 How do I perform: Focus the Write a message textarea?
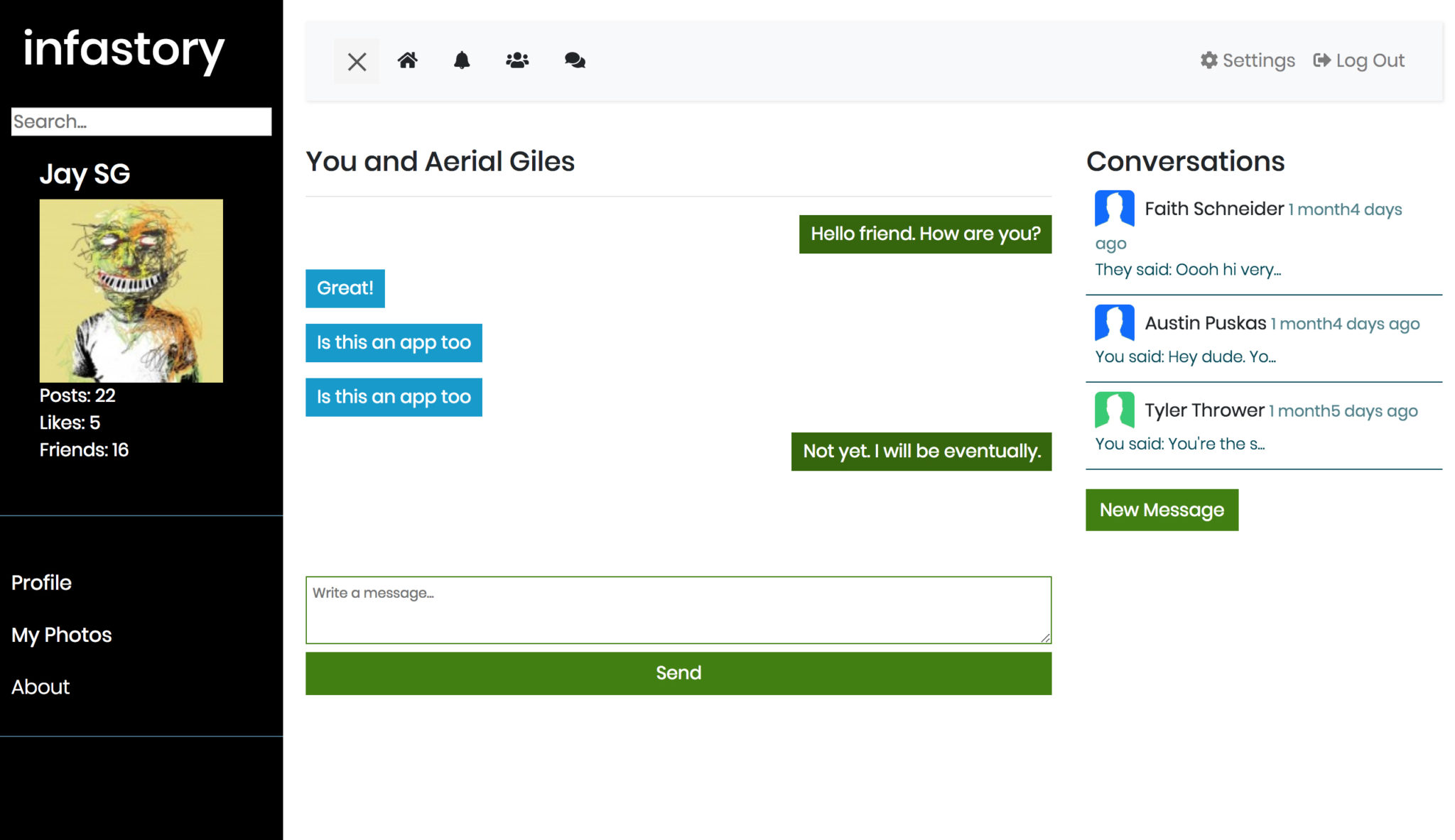pyautogui.click(x=678, y=610)
